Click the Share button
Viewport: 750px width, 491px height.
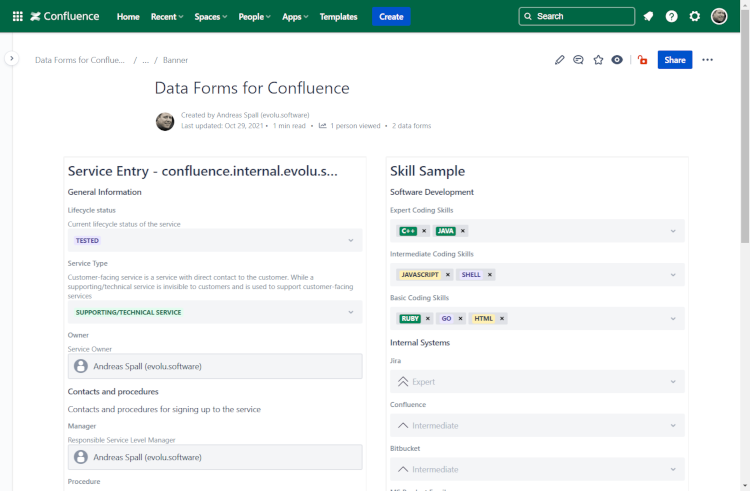pyautogui.click(x=674, y=60)
